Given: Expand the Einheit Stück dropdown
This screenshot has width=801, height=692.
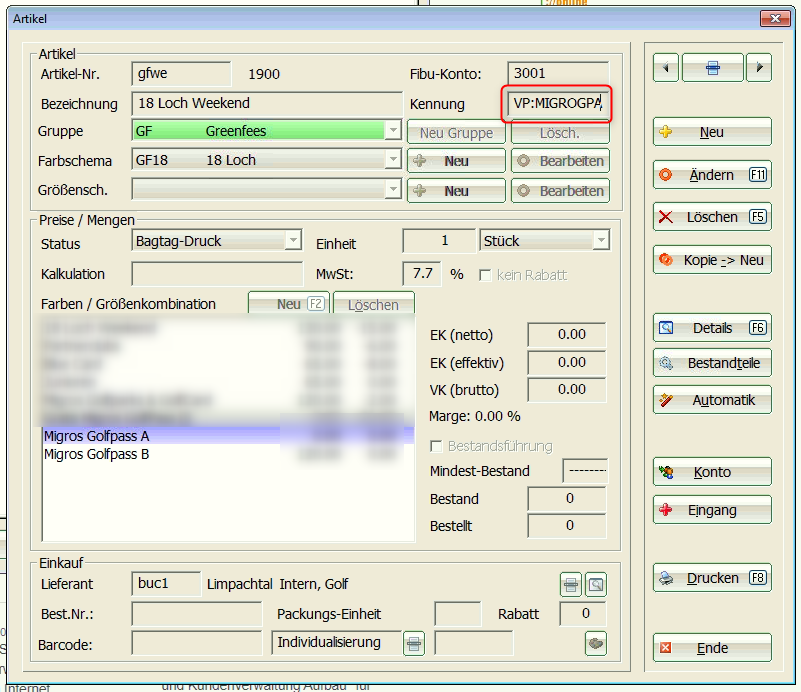Looking at the screenshot, I should (x=600, y=241).
